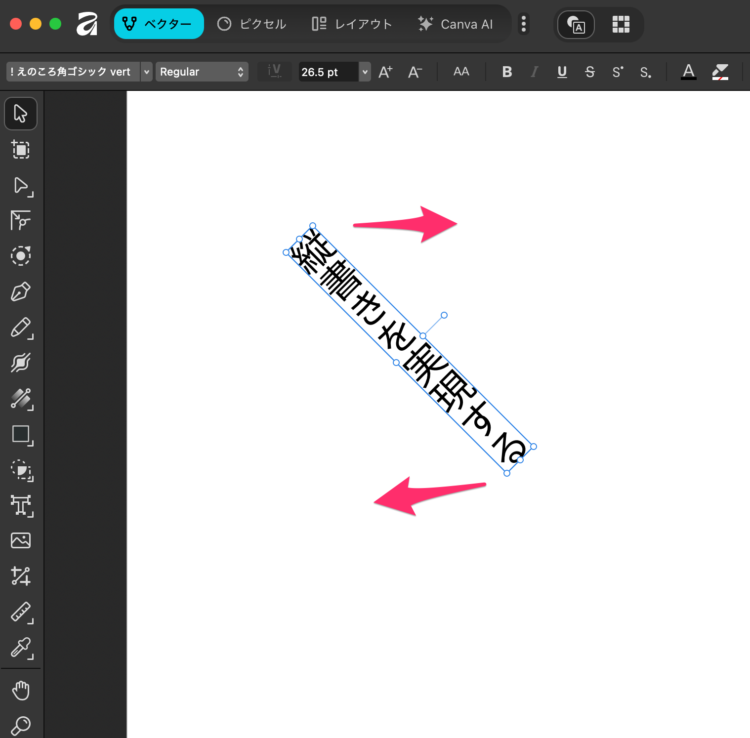Image resolution: width=750 pixels, height=738 pixels.
Task: Select the Hand view tool
Action: [x=21, y=690]
